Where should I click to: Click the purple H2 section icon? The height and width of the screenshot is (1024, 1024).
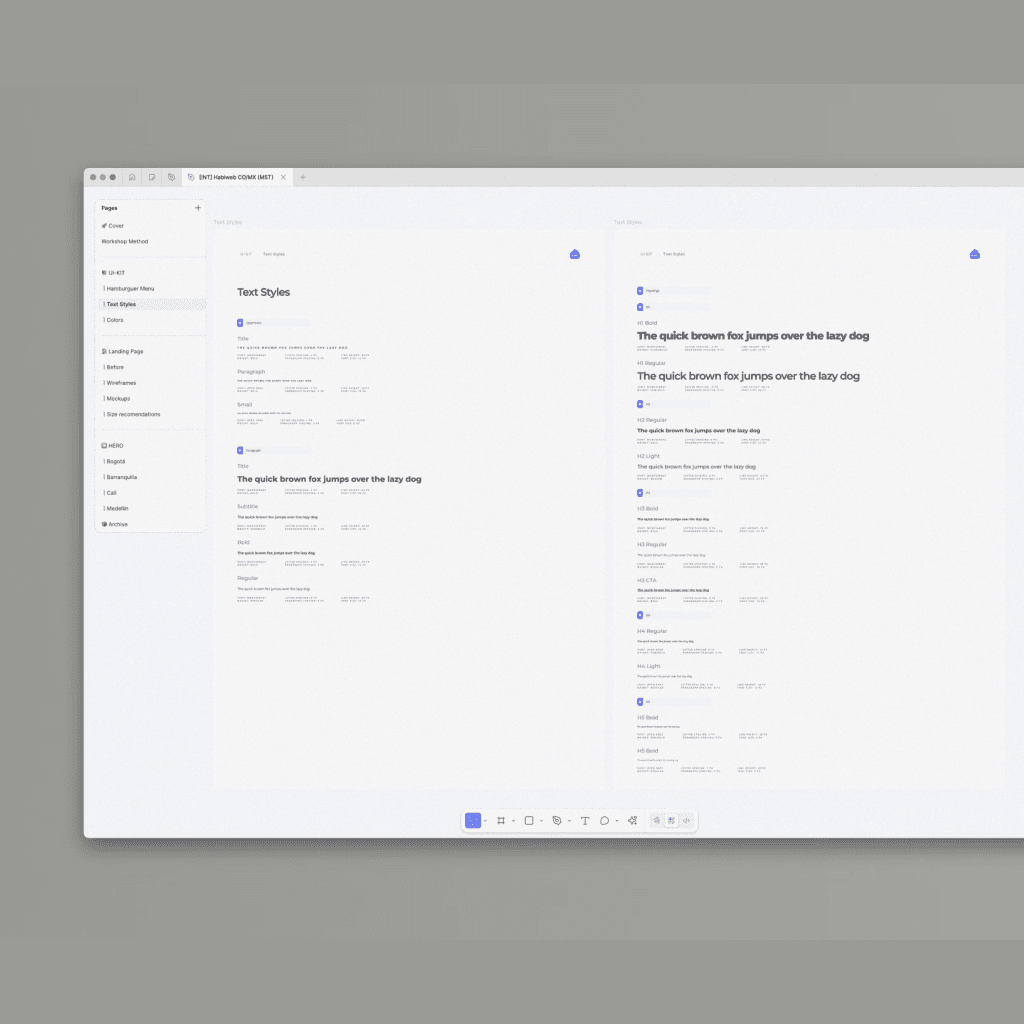point(640,404)
